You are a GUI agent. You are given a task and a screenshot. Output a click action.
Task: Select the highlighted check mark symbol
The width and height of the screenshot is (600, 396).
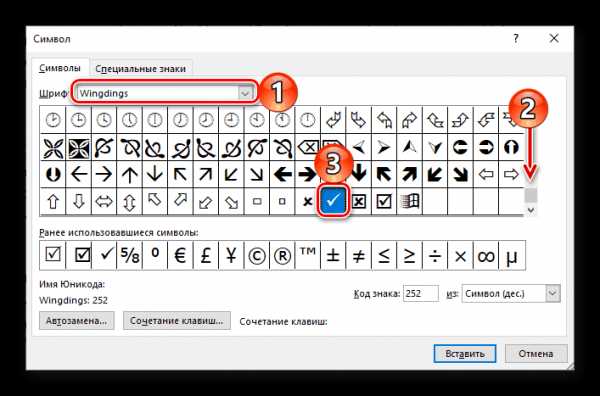(x=333, y=201)
